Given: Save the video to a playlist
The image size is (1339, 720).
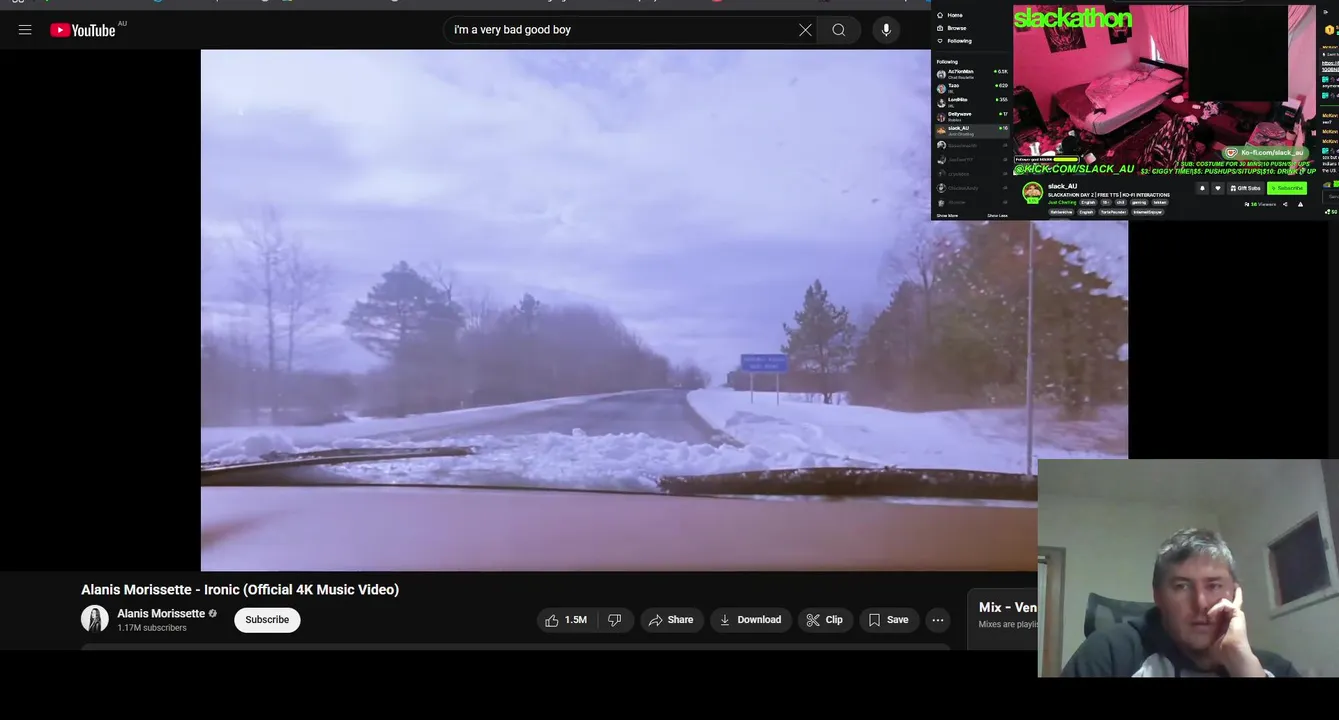Looking at the screenshot, I should tap(889, 620).
